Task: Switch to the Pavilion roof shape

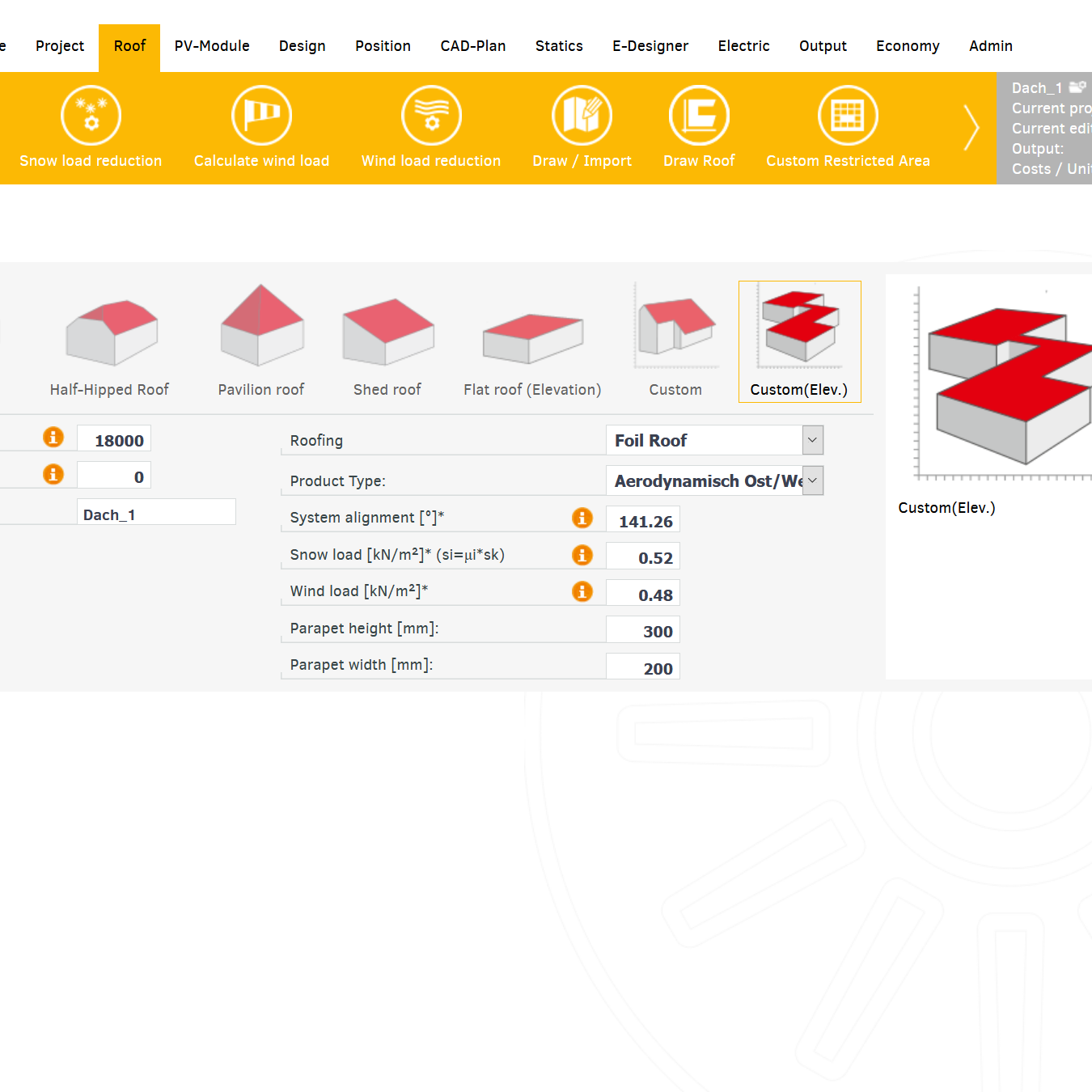Action: (x=260, y=332)
